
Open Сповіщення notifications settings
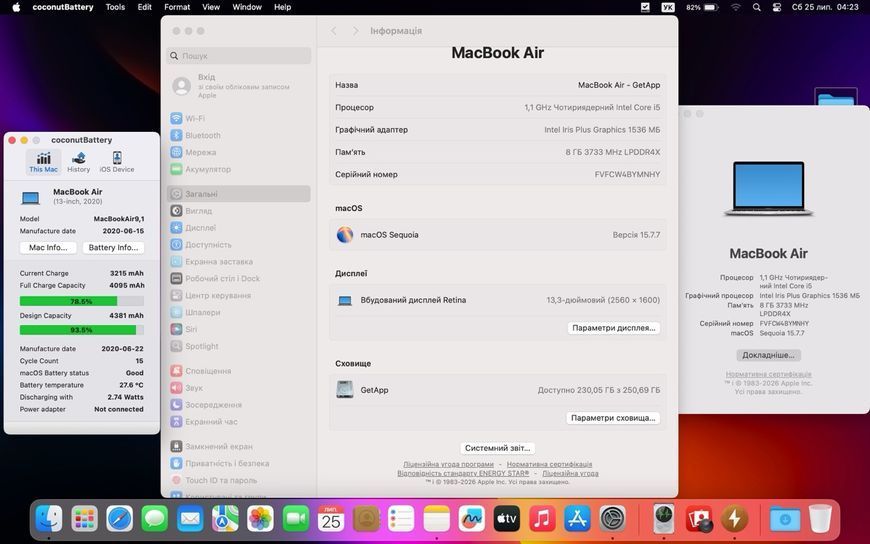click(239, 371)
